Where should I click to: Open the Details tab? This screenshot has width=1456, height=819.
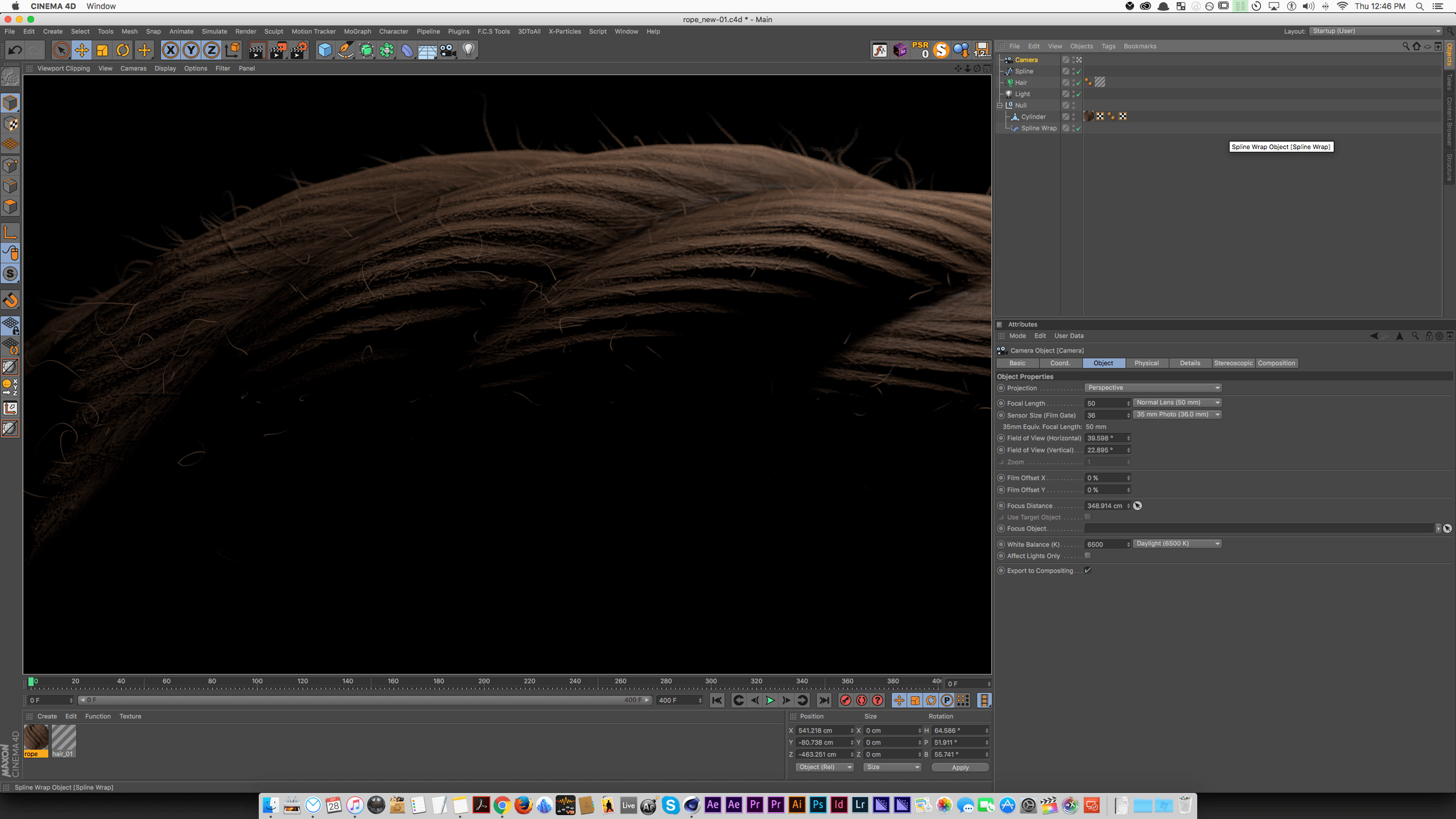pos(1190,363)
